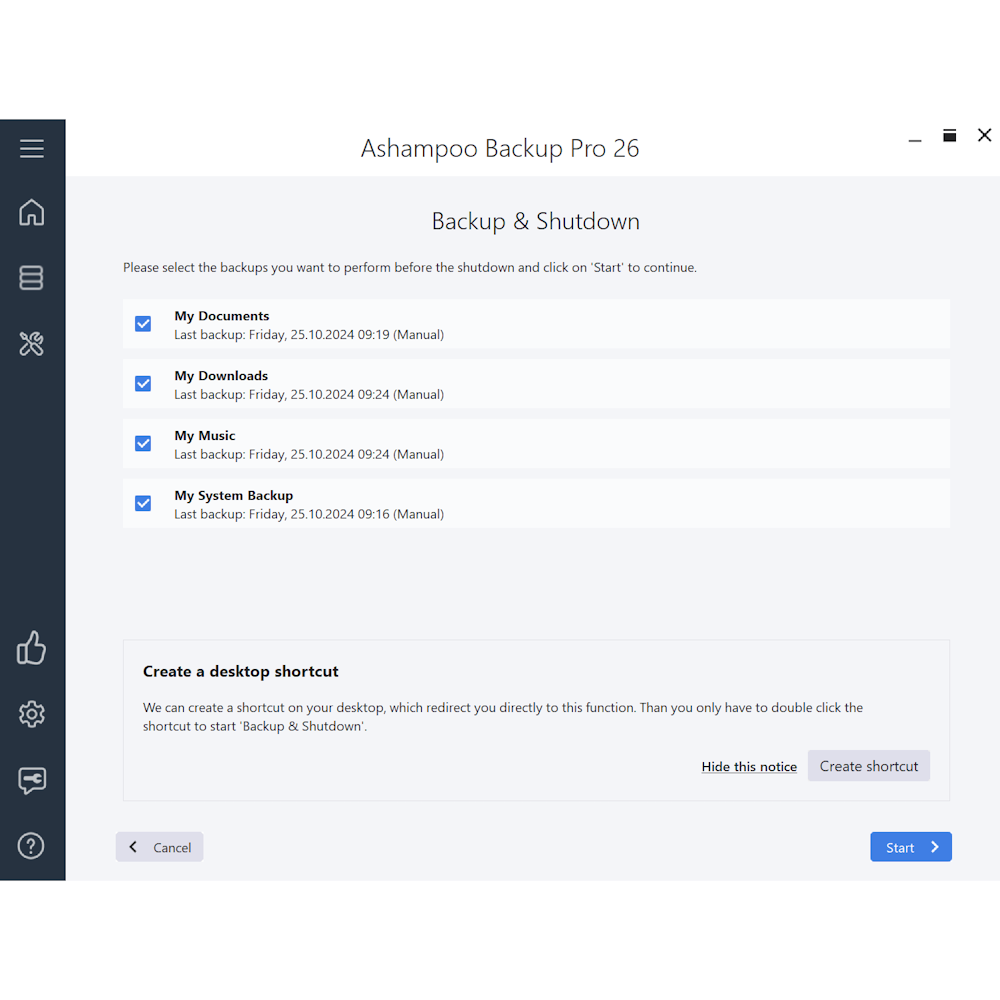This screenshot has width=1000, height=1000.
Task: Uncheck the My Downloads backup checkbox
Action: click(x=143, y=384)
